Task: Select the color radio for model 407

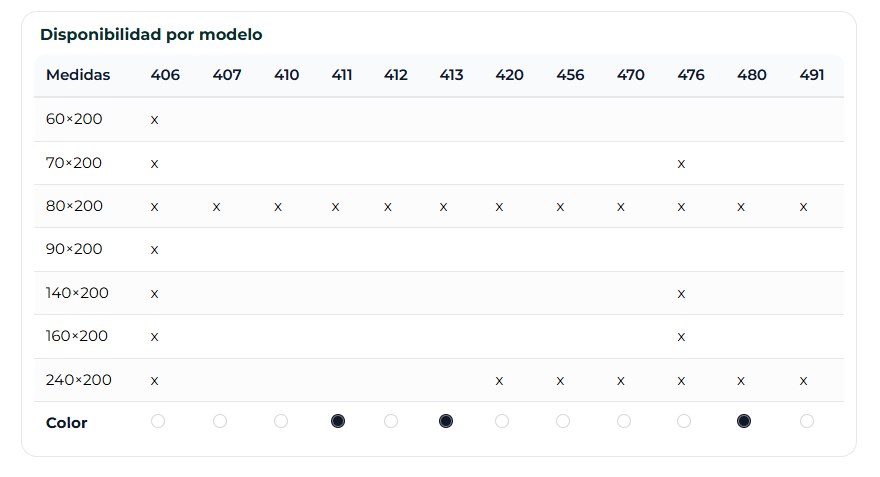Action: click(220, 421)
